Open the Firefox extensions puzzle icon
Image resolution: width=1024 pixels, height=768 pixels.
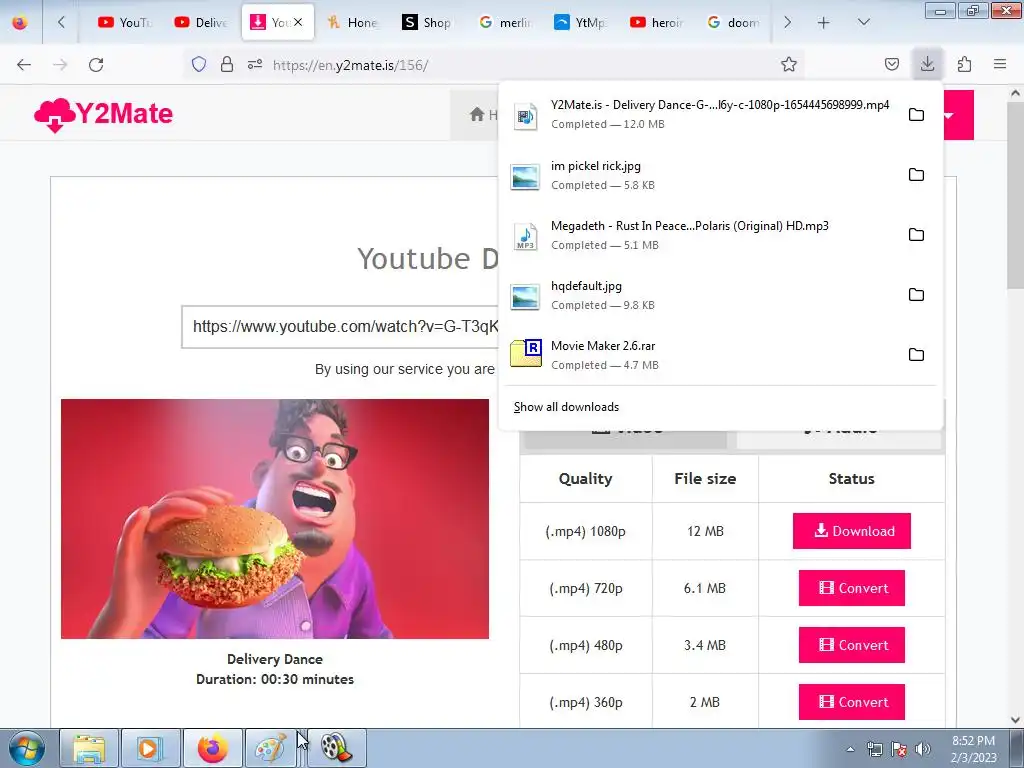[x=964, y=64]
